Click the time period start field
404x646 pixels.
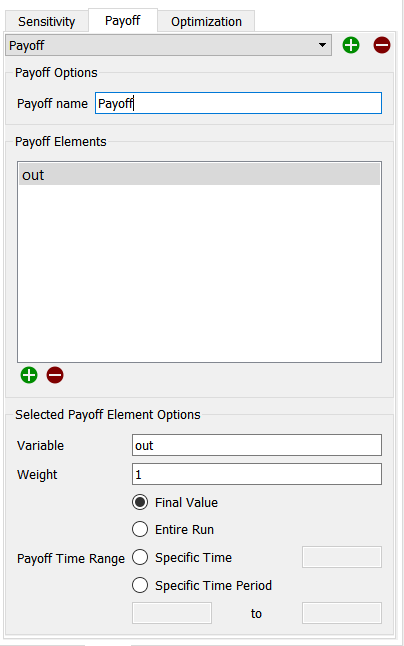[172, 613]
